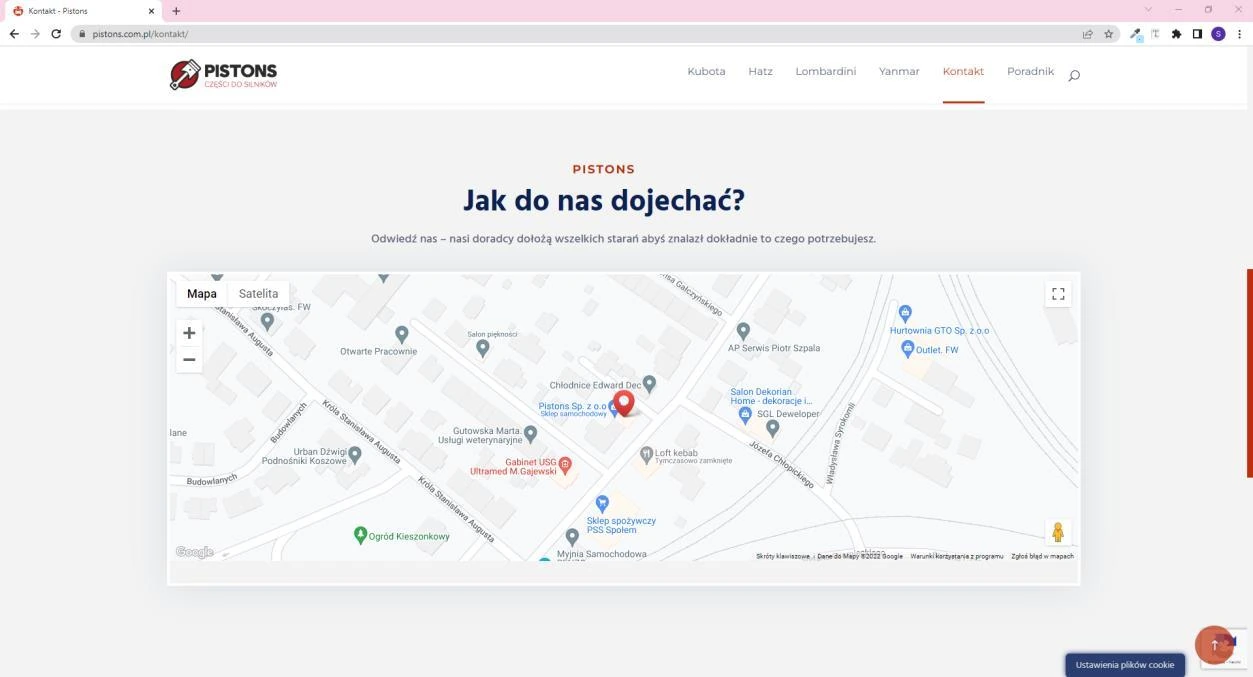
Task: Click the Pistons logo in header
Action: pyautogui.click(x=223, y=74)
